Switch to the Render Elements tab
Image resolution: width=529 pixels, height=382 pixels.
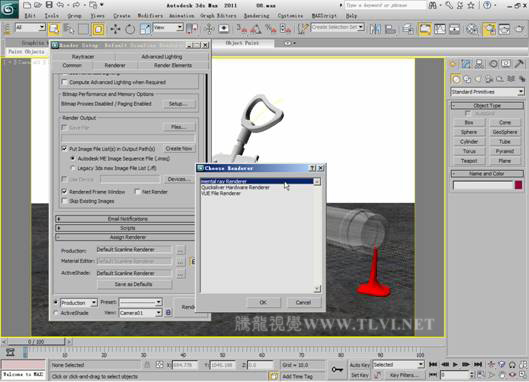click(173, 65)
